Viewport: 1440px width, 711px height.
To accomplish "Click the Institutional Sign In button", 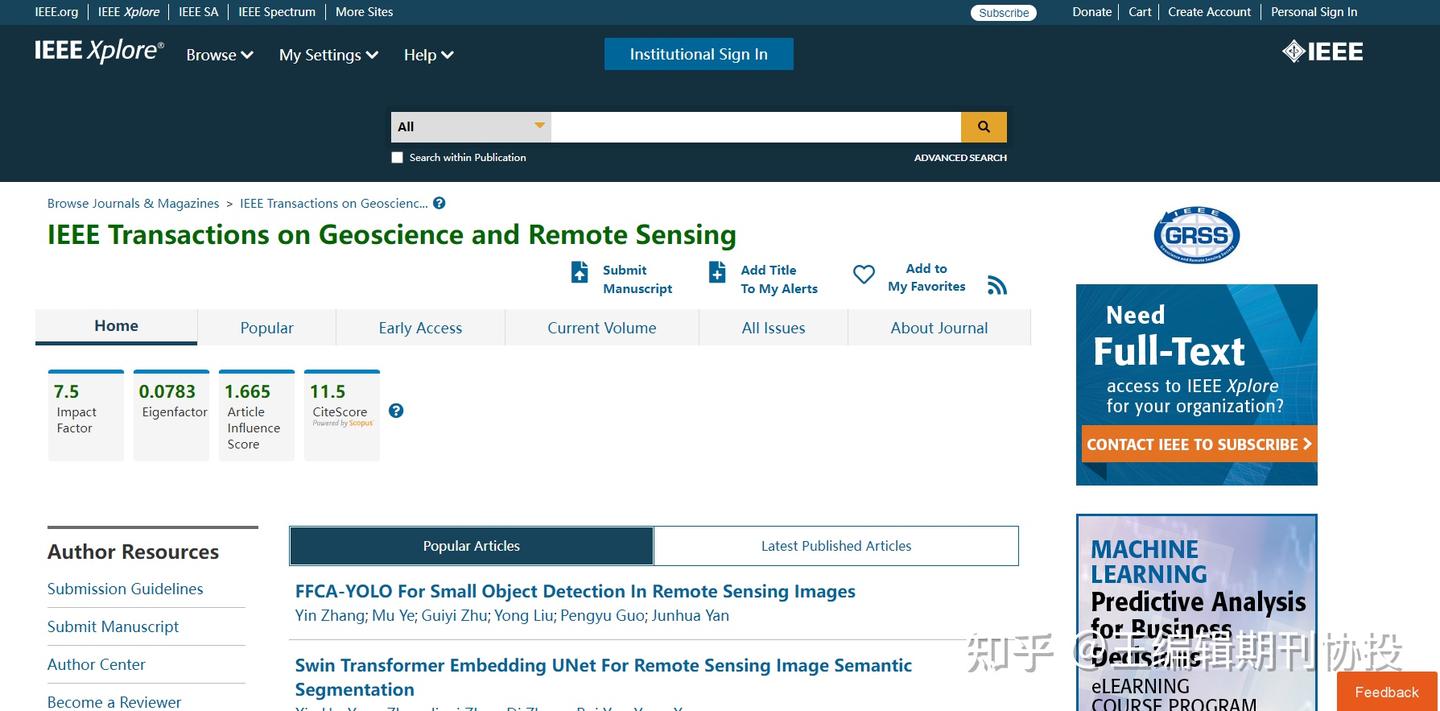I will click(698, 54).
